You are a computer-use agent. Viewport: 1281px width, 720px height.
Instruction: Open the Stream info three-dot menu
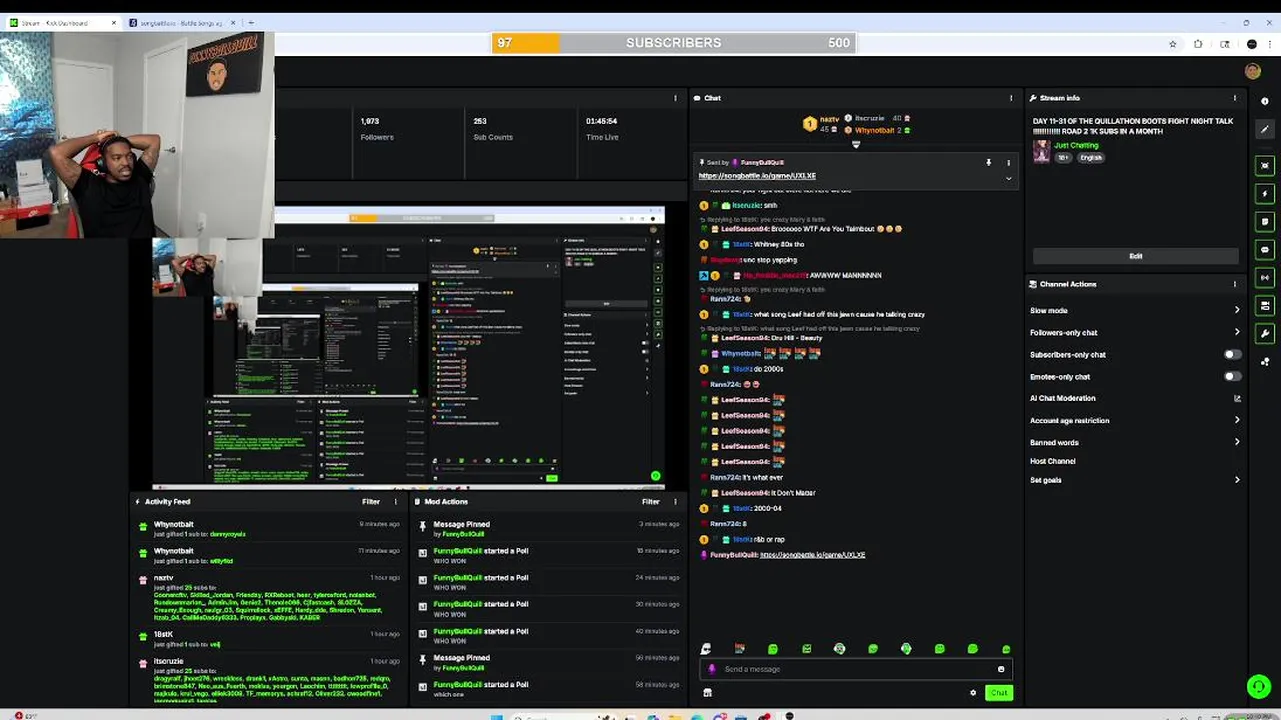tap(1235, 98)
